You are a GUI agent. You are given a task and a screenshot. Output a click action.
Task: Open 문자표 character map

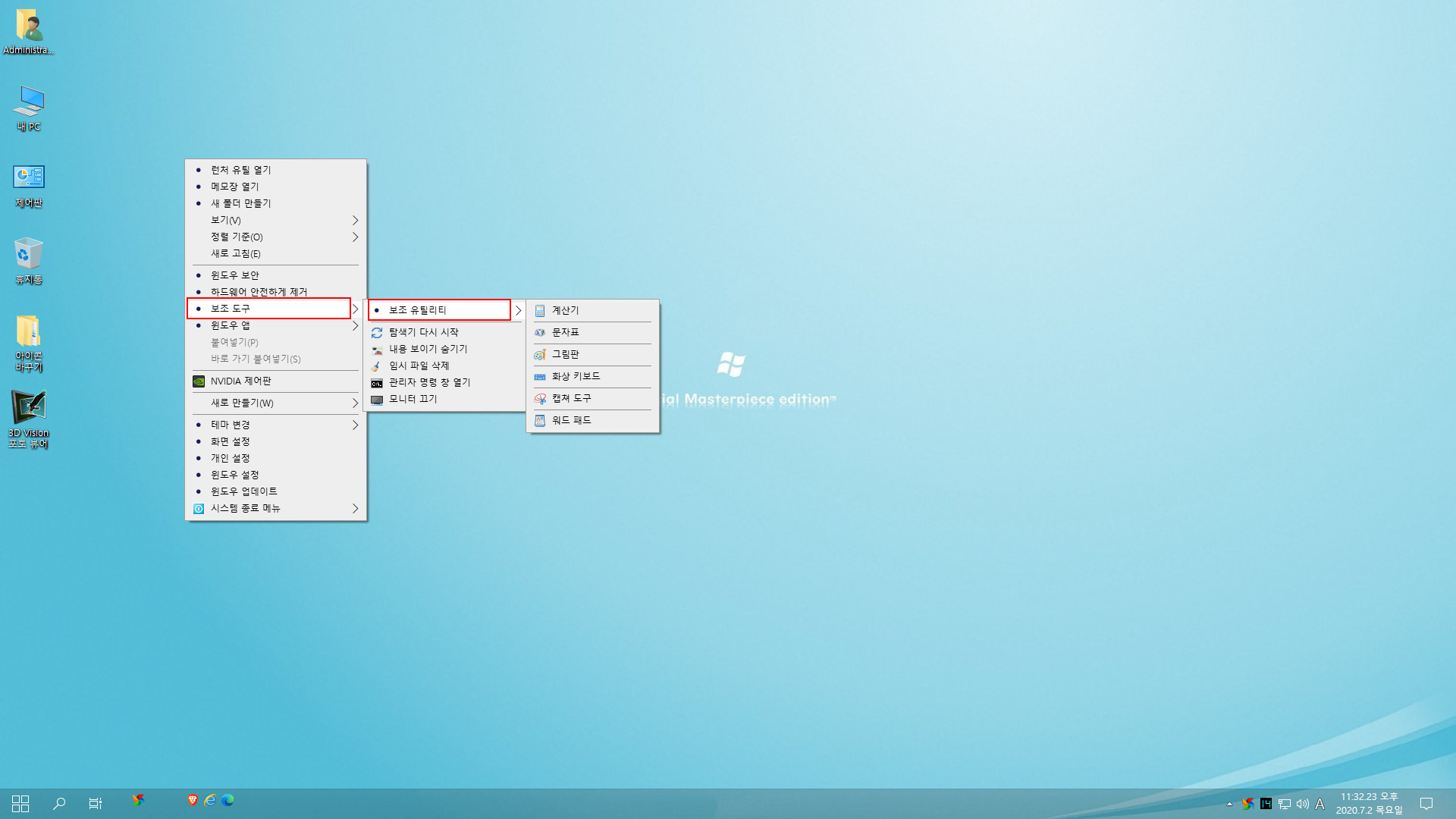point(592,332)
